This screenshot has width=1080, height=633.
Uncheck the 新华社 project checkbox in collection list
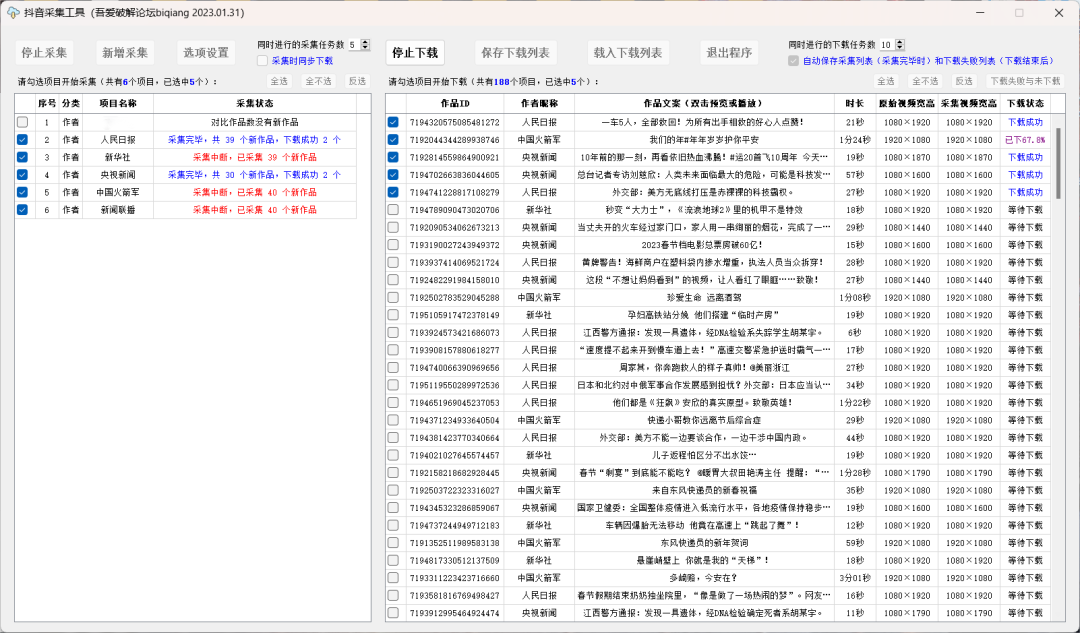coord(23,157)
